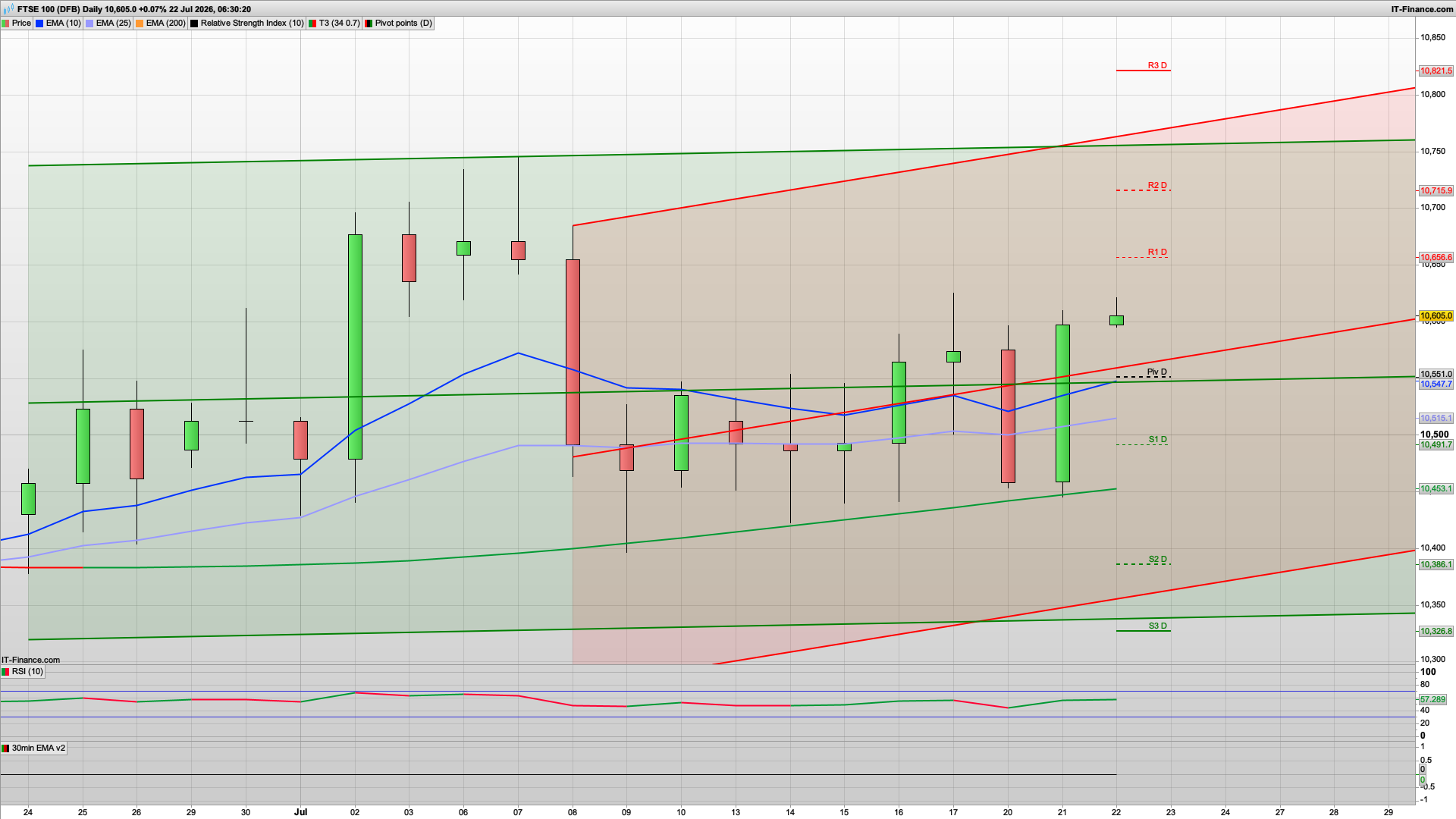Click the Piv D pivot marker
Screen dimensions: 1456x819
[x=1157, y=372]
